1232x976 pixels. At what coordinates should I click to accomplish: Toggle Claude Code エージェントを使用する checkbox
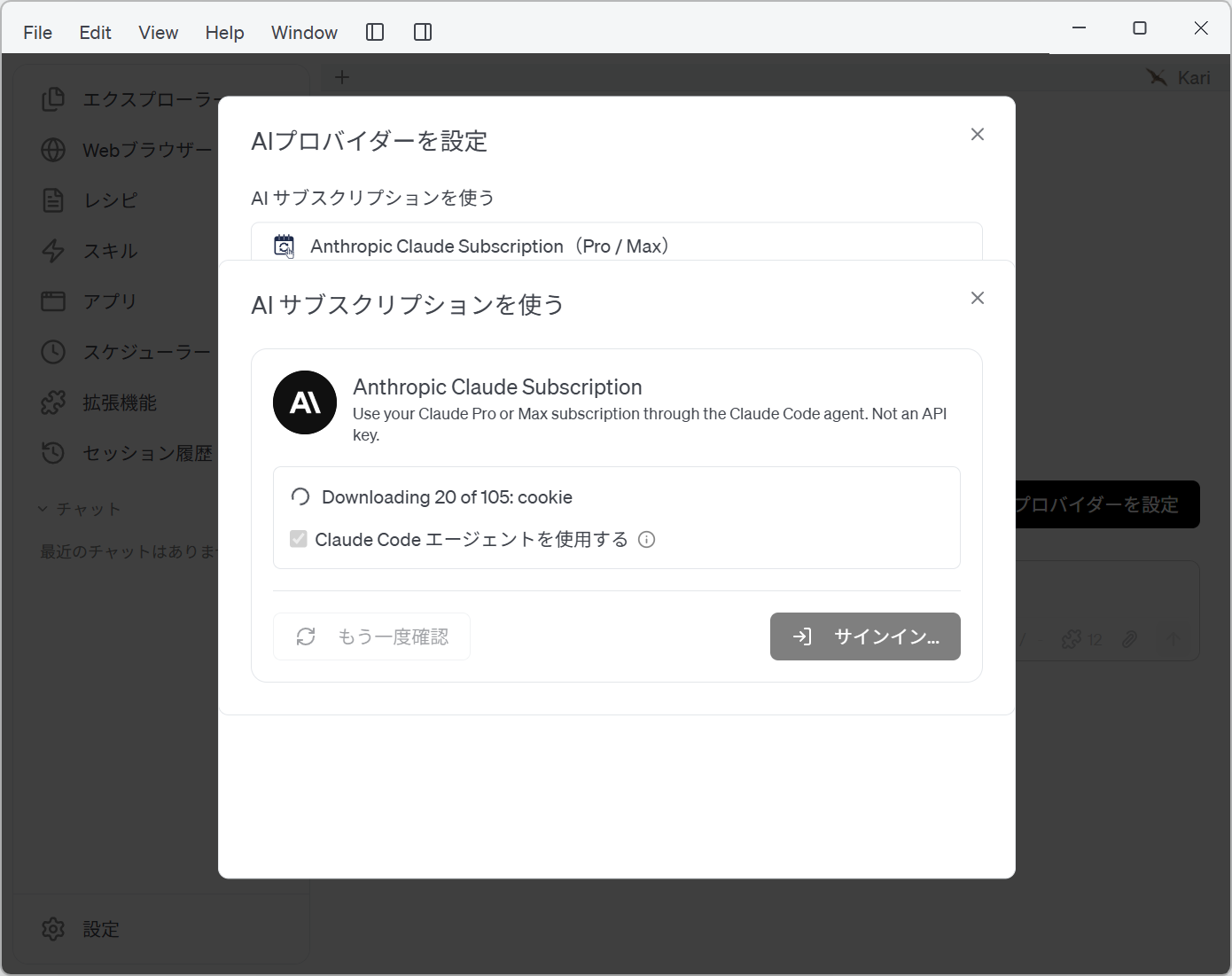[x=299, y=539]
